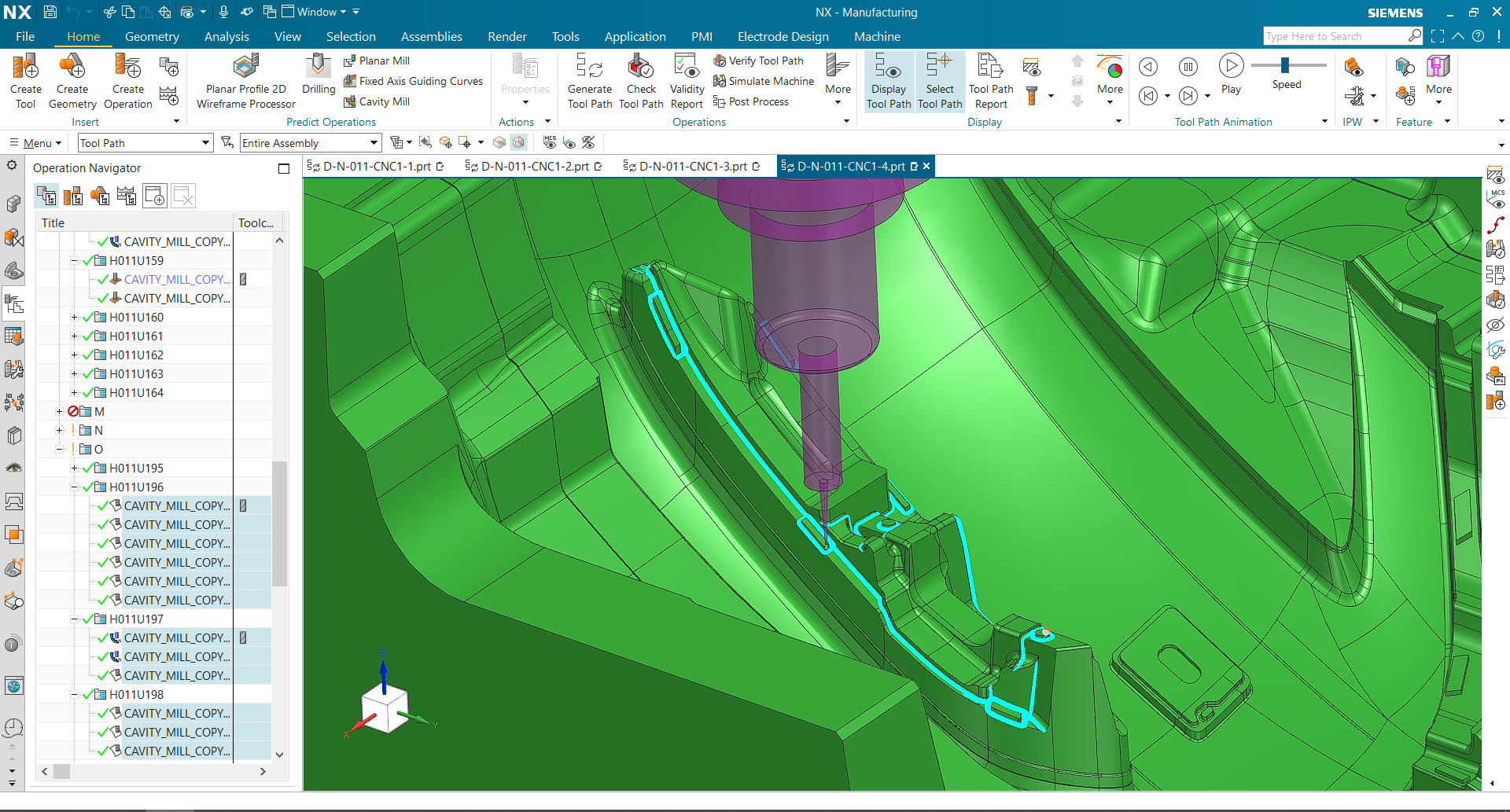The image size is (1510, 812).
Task: Play the tool path animation
Action: (x=1232, y=74)
